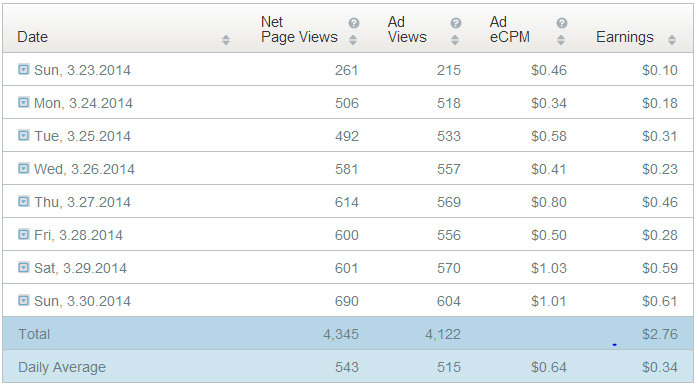This screenshot has height=387, width=698.
Task: Expand the Sat, 3.29.2014 row
Action: (x=24, y=267)
